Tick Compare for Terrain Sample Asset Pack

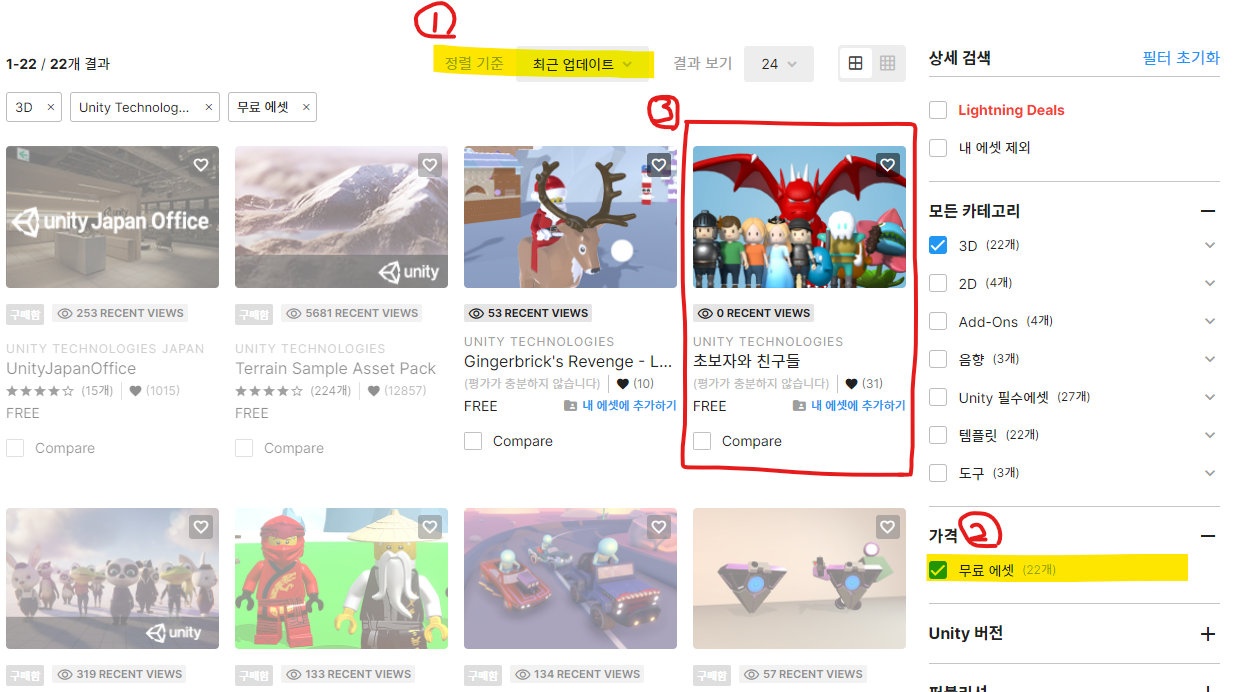pyautogui.click(x=244, y=448)
